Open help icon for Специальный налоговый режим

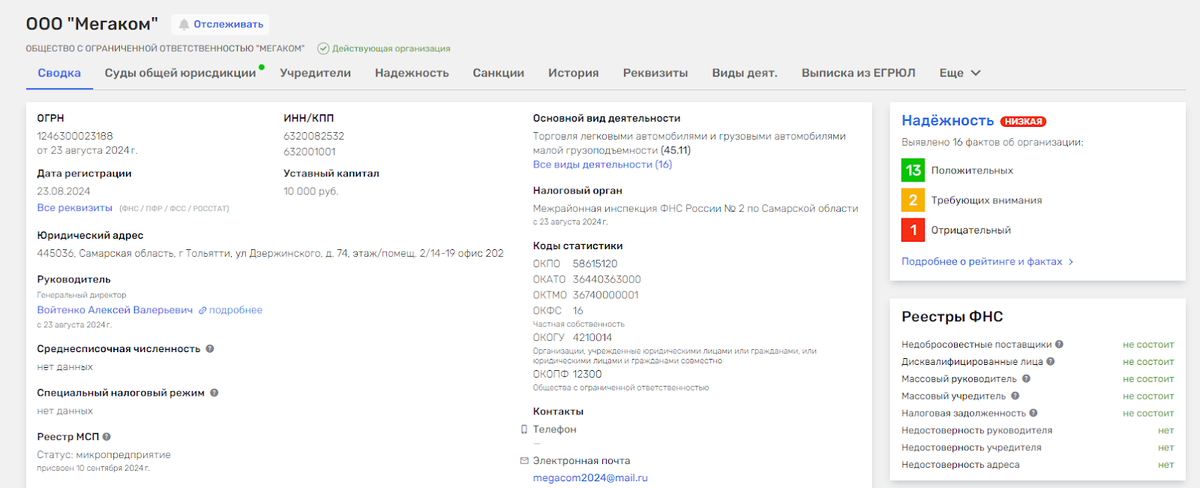pyautogui.click(x=215, y=393)
